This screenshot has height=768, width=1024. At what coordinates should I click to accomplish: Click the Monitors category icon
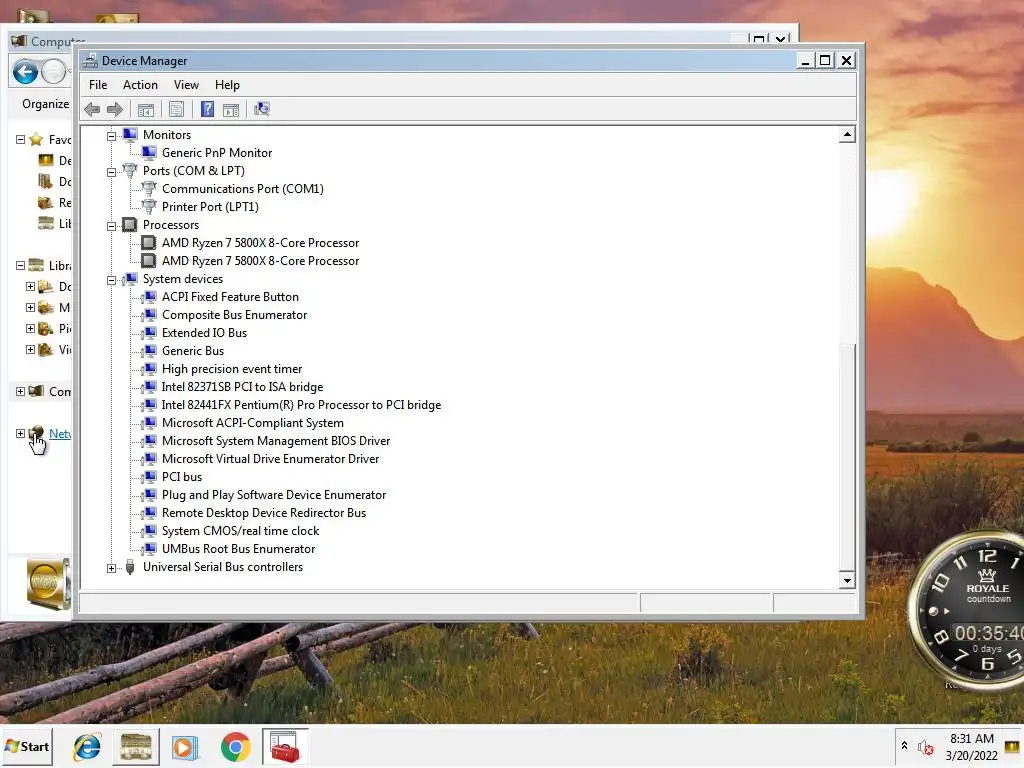coord(130,135)
